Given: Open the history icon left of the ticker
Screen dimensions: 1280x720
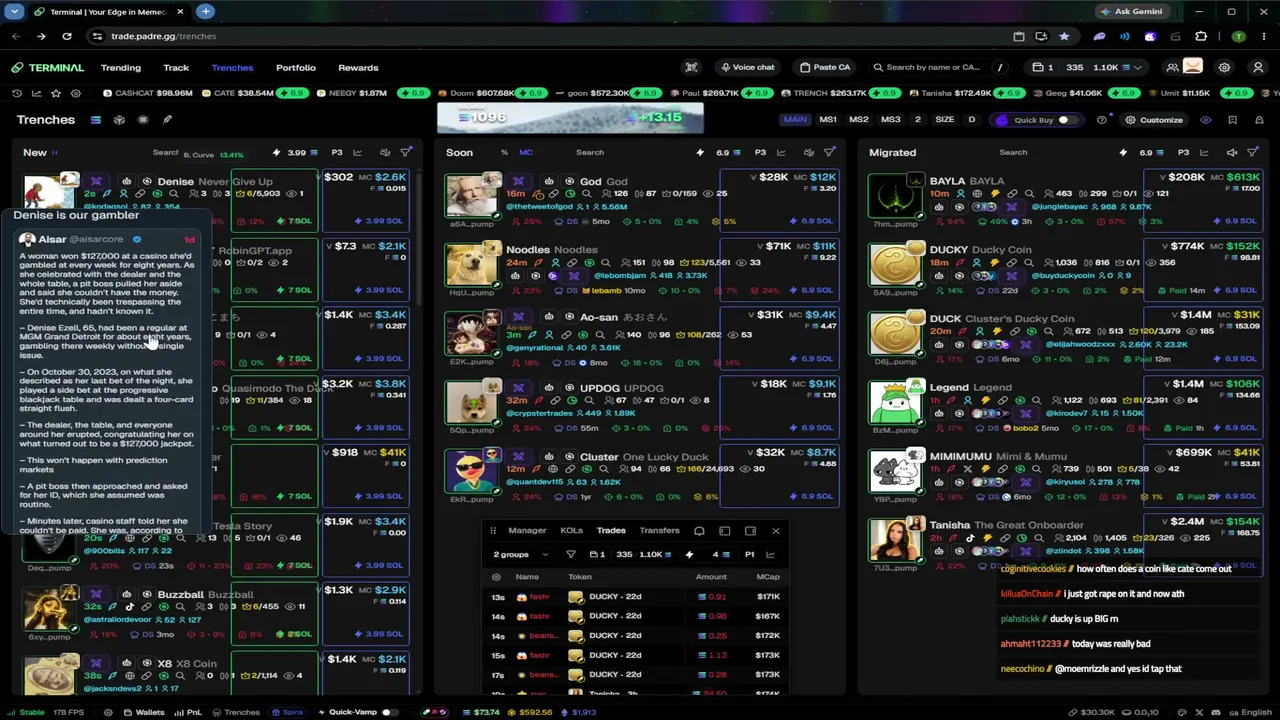Looking at the screenshot, I should pos(17,93).
